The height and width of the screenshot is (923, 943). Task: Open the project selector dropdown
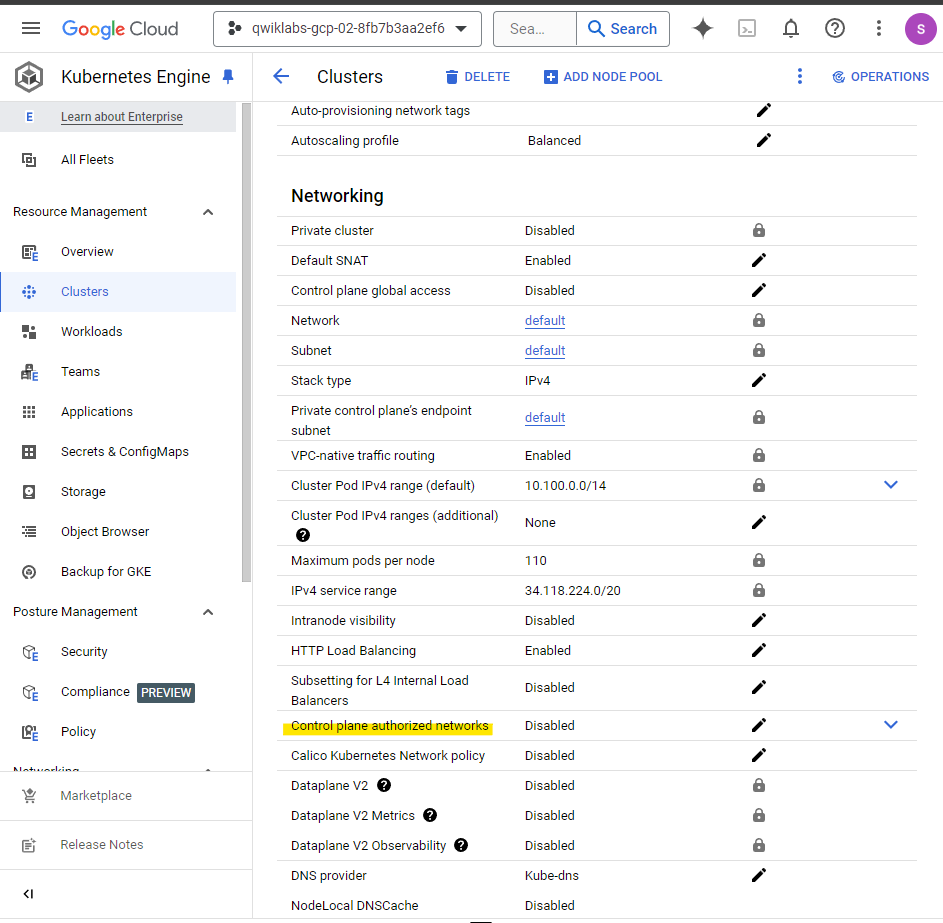click(347, 29)
